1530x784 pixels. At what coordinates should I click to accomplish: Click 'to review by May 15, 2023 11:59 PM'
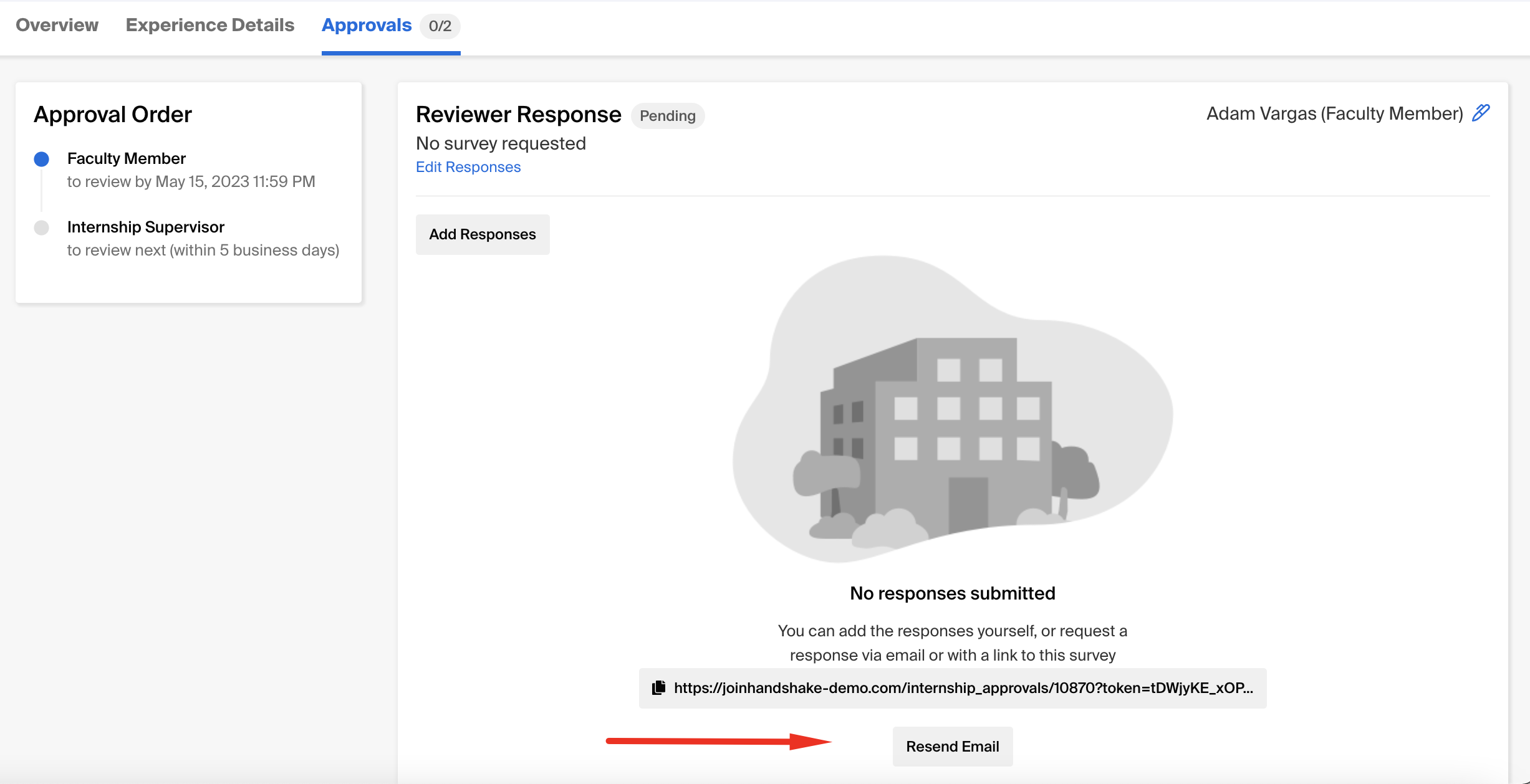(191, 181)
